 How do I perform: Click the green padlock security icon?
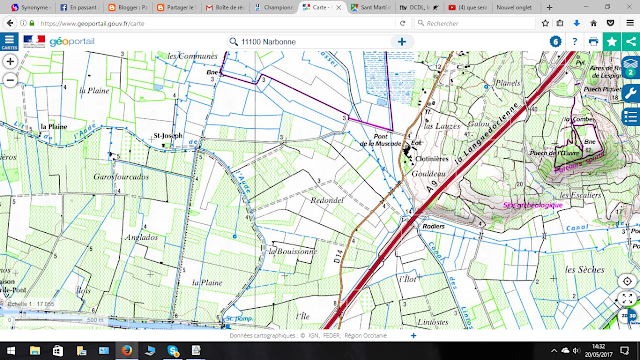pyautogui.click(x=32, y=23)
